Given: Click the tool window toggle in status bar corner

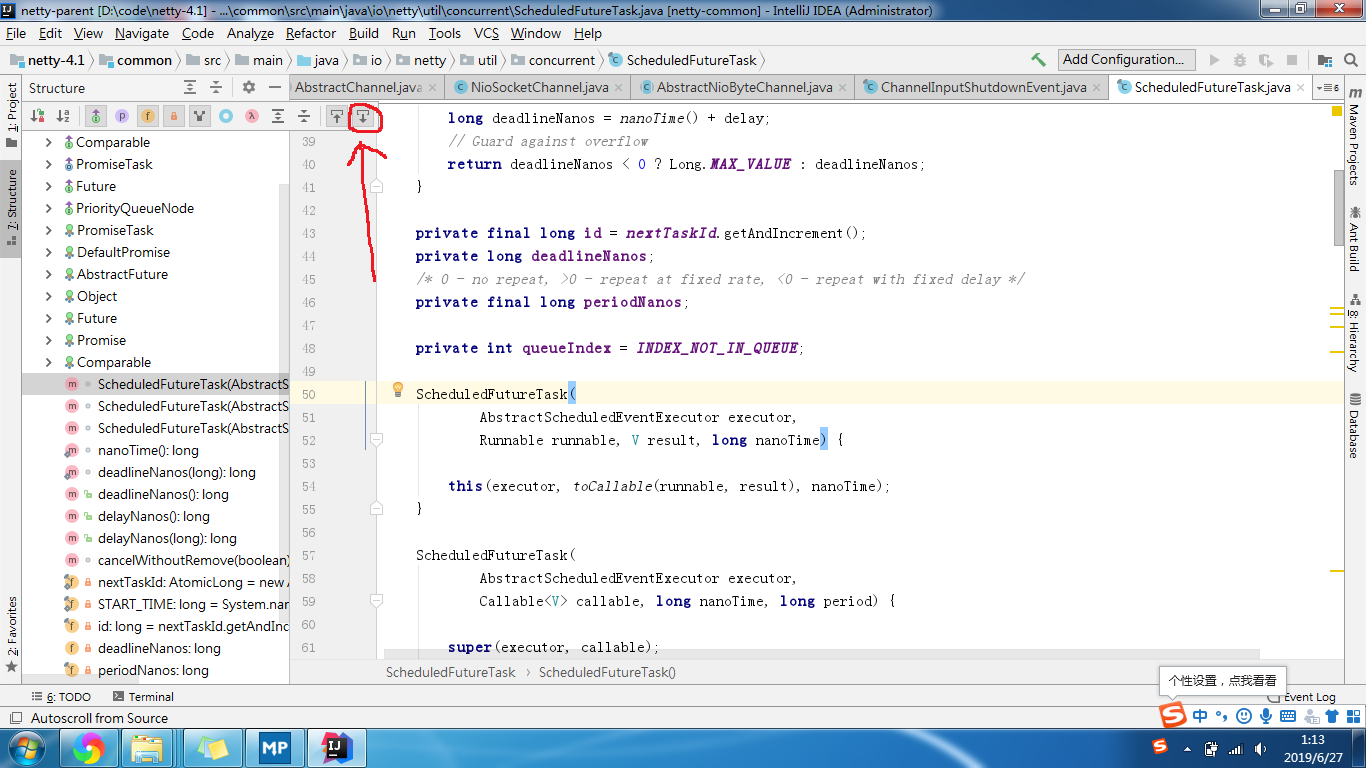Looking at the screenshot, I should pos(15,718).
